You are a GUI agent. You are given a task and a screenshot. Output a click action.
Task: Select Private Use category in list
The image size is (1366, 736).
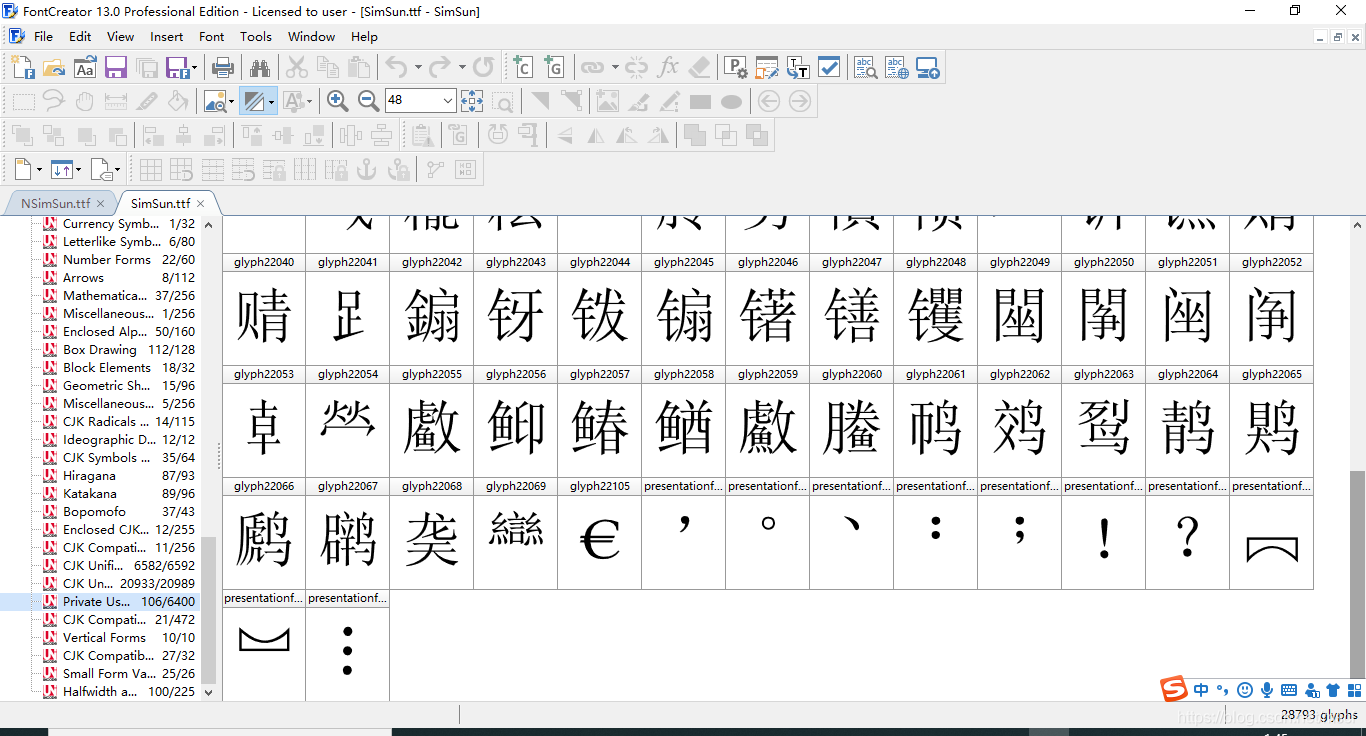tap(100, 602)
